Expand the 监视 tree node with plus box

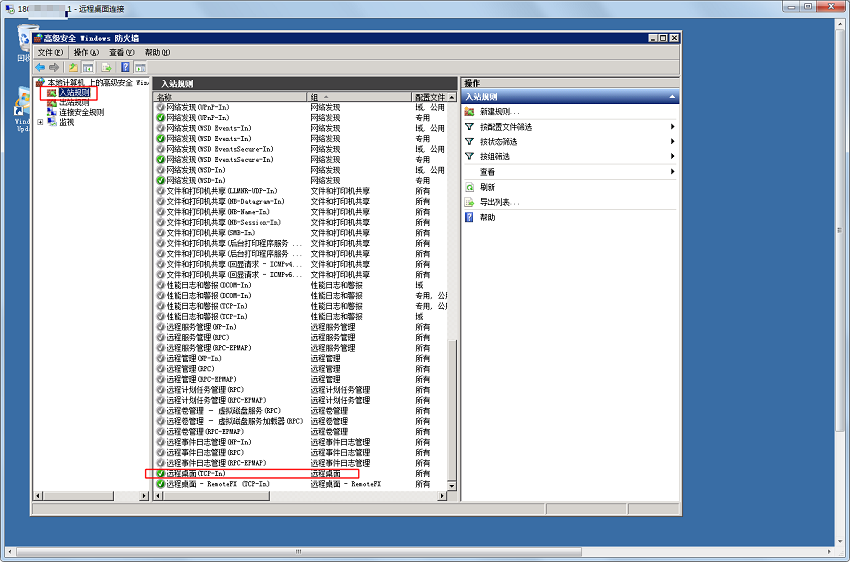click(40, 122)
